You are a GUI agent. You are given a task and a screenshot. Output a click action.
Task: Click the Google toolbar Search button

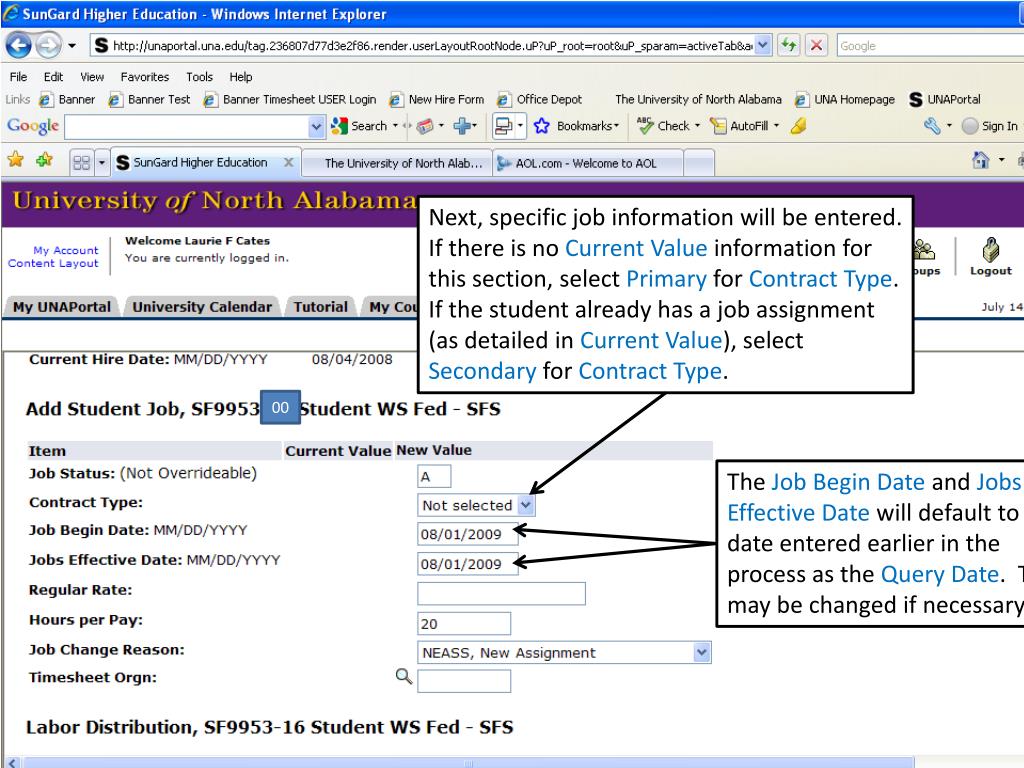pyautogui.click(x=360, y=126)
